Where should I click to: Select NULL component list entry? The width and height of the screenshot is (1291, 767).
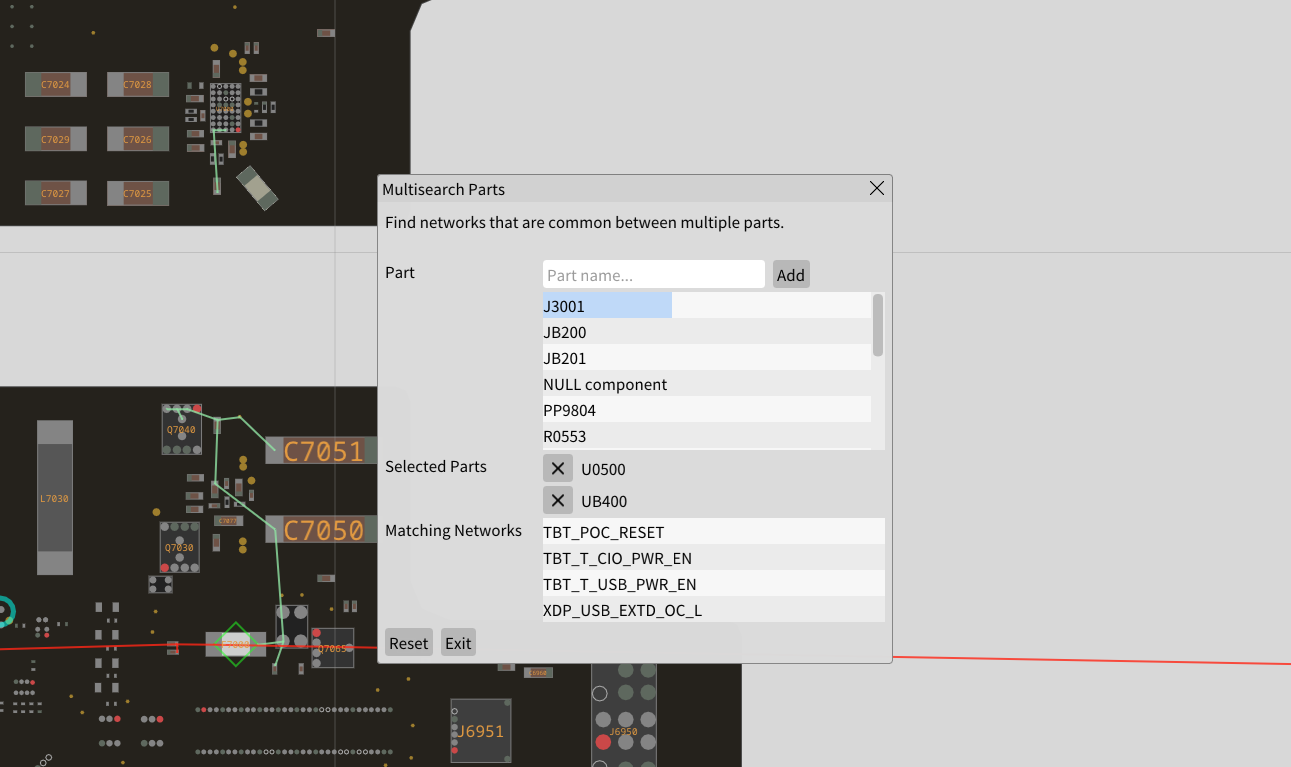[x=606, y=384]
